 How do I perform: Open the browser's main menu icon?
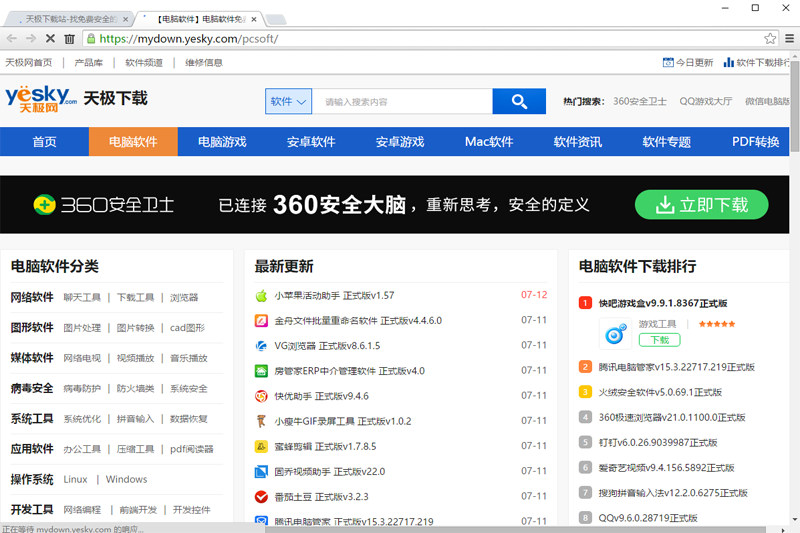(x=788, y=38)
